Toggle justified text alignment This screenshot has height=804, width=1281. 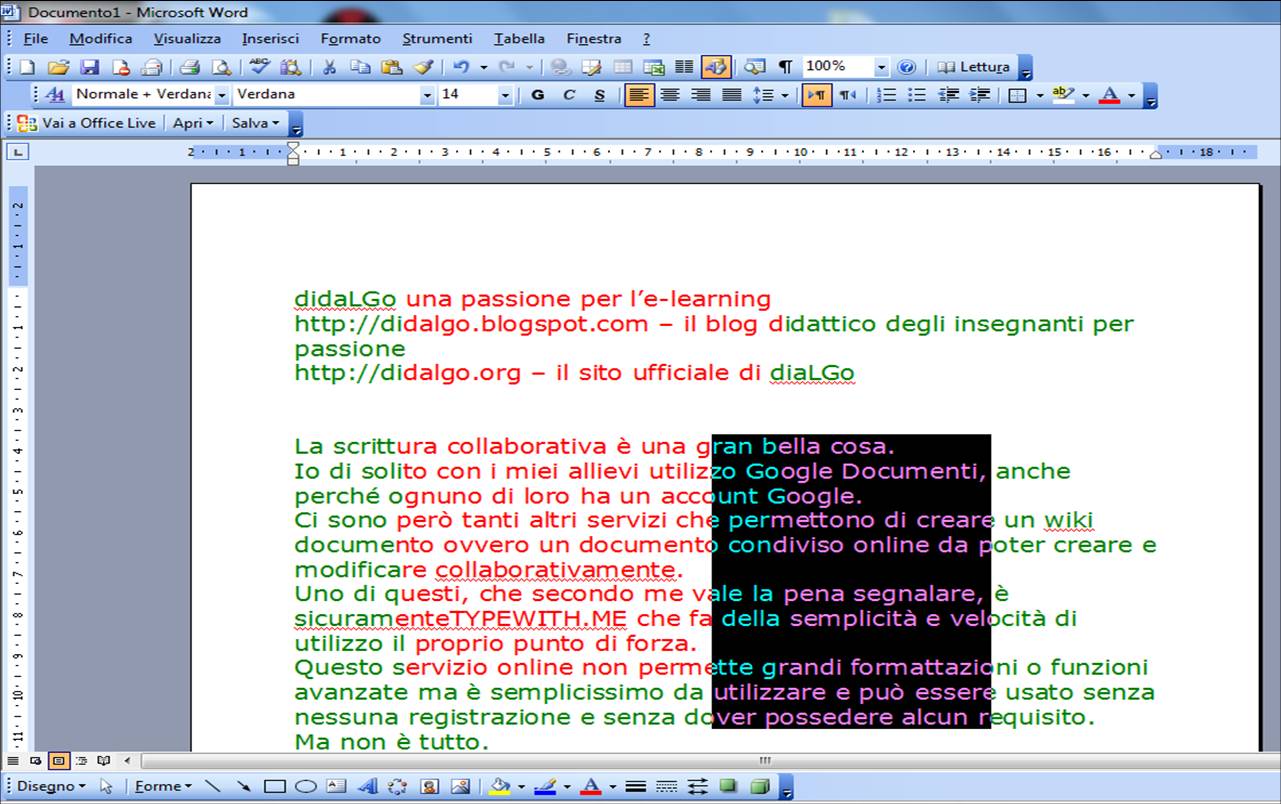pyautogui.click(x=732, y=95)
